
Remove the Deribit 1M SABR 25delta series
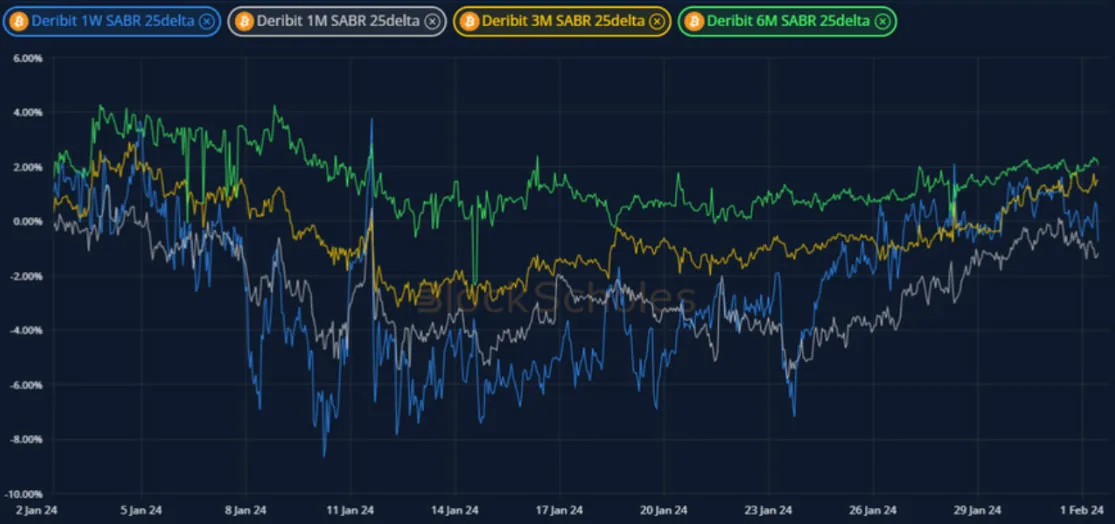tap(431, 21)
